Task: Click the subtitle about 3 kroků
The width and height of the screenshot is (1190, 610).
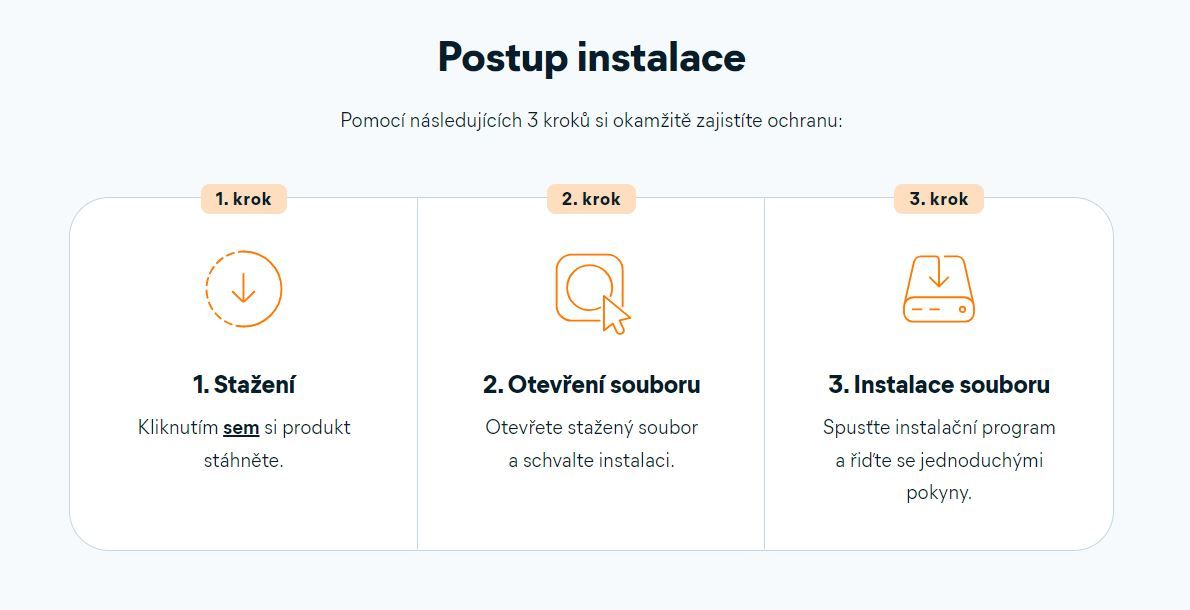Action: tap(591, 121)
